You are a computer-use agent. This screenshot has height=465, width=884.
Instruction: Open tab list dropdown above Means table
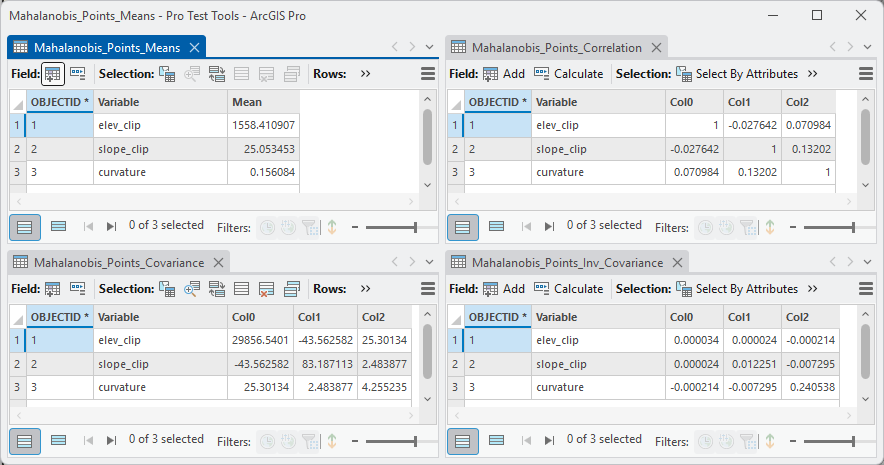[430, 47]
